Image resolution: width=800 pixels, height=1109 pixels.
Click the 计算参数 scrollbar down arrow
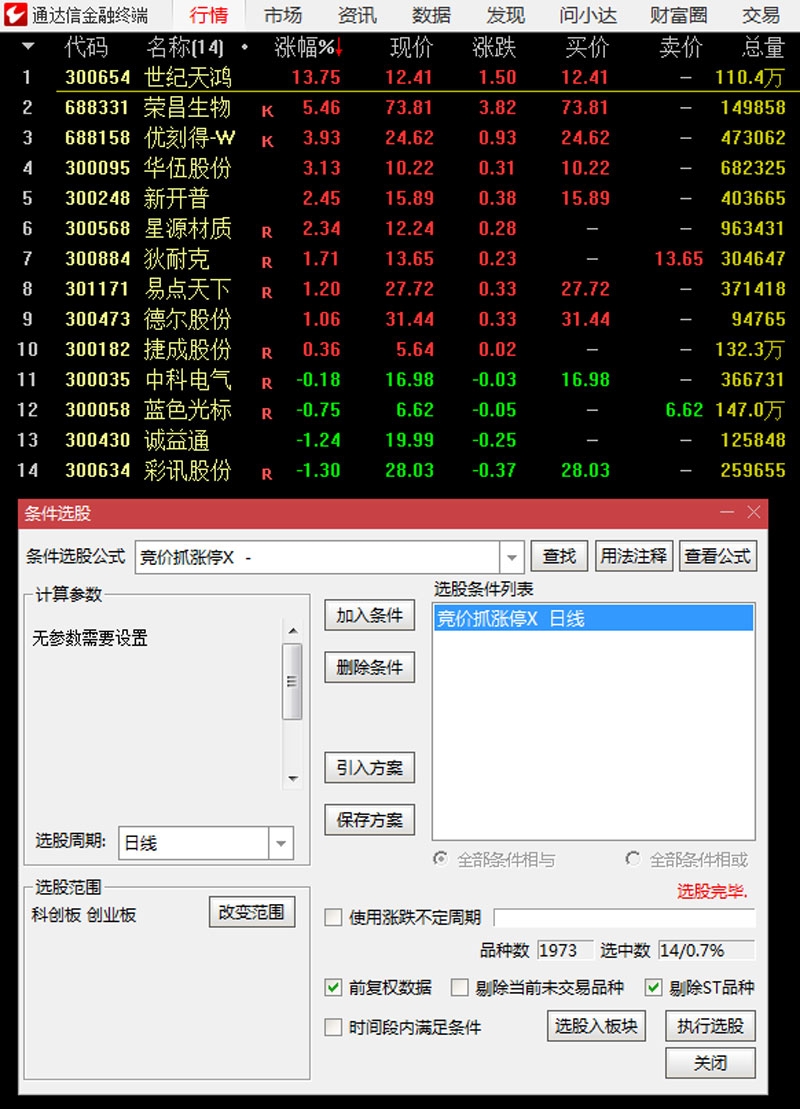pos(293,779)
